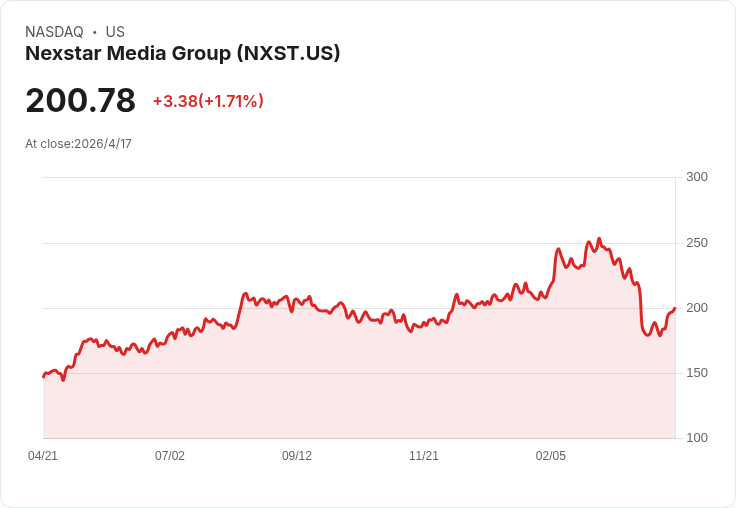The image size is (736, 508).
Task: Click the 11/21 date axis label
Action: pyautogui.click(x=424, y=456)
